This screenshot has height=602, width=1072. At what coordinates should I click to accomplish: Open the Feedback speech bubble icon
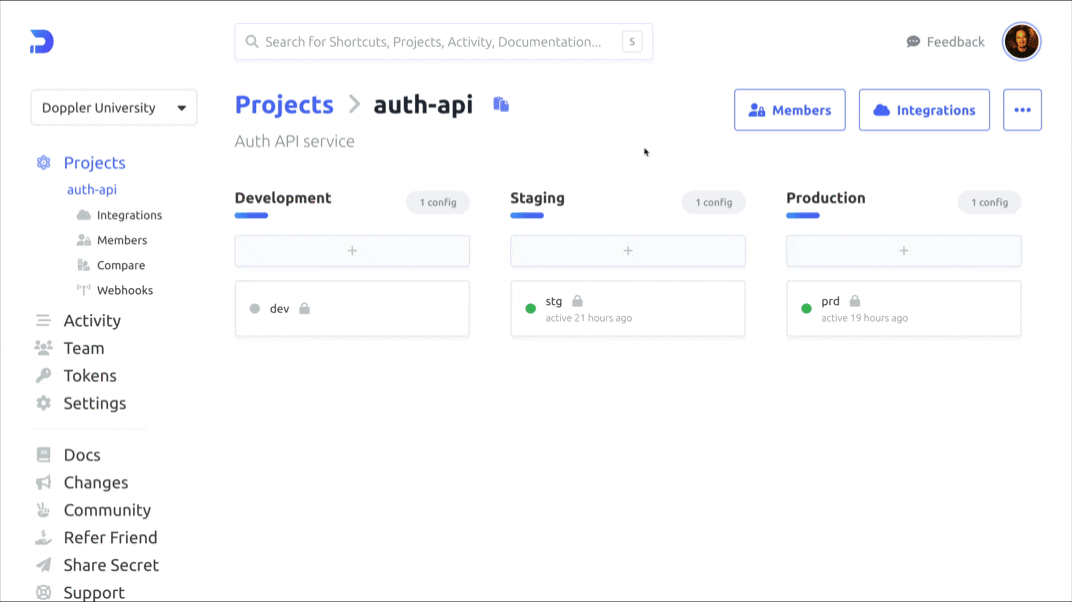911,41
